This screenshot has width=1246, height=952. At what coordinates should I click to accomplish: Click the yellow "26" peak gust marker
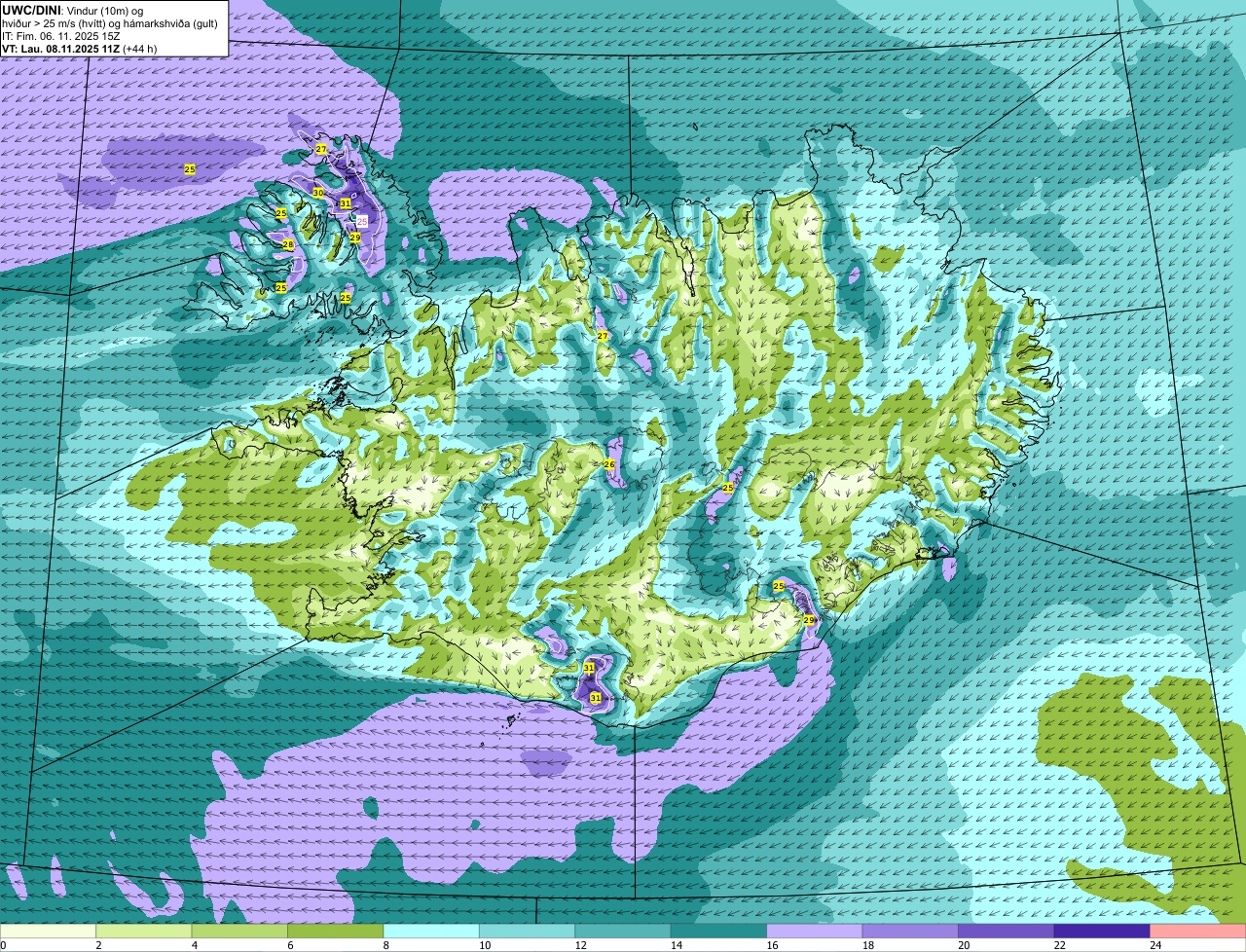609,464
